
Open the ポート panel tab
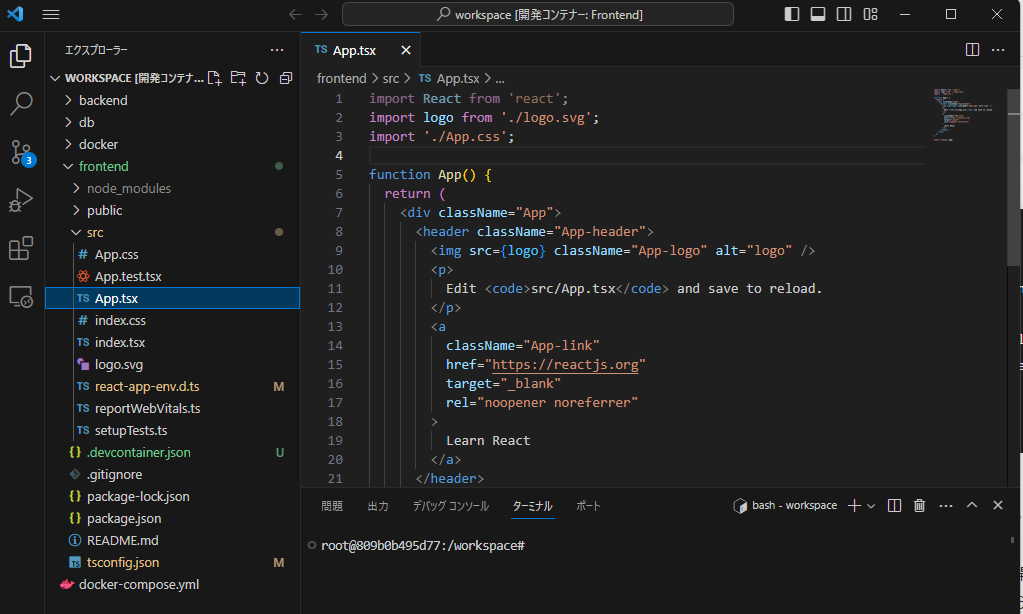click(x=586, y=506)
